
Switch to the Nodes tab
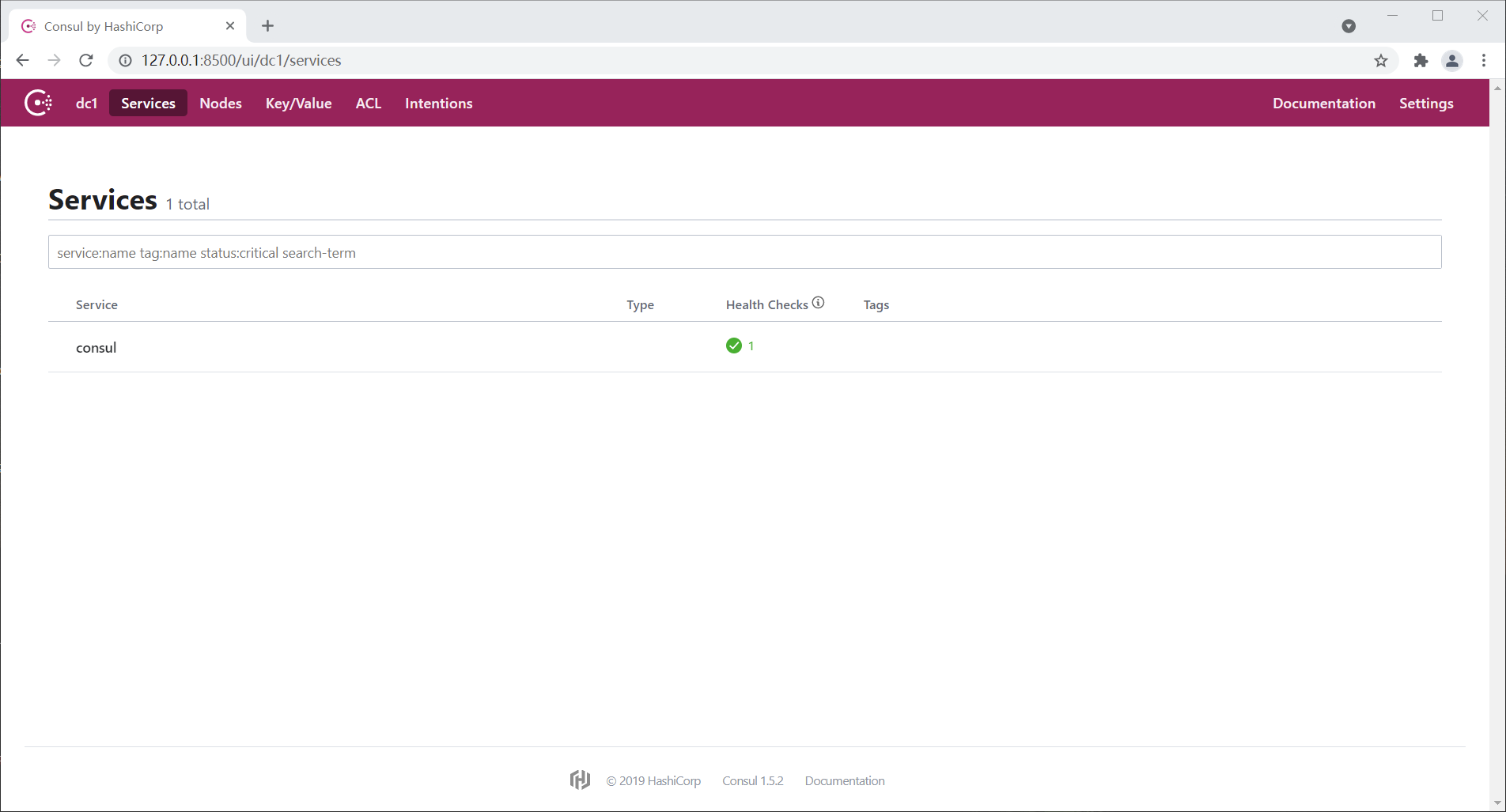[x=221, y=104]
